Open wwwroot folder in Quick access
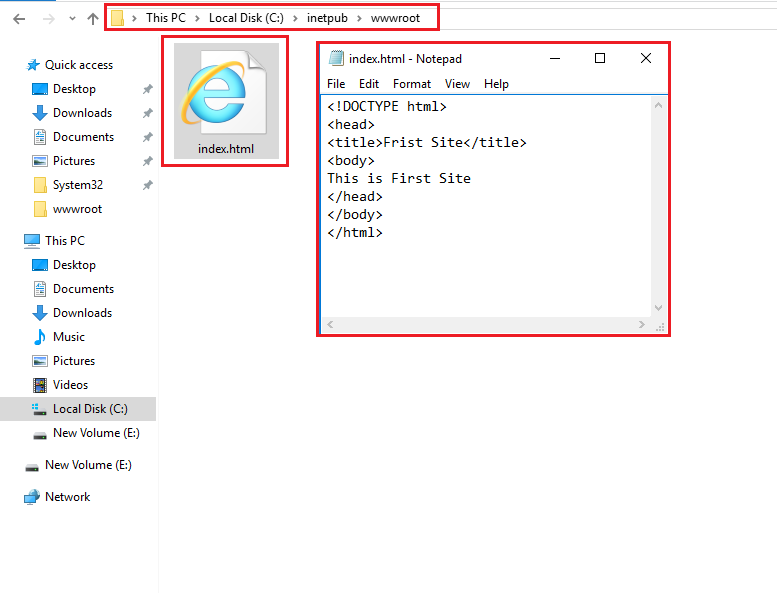Viewport: 777px width, 593px height. click(77, 209)
